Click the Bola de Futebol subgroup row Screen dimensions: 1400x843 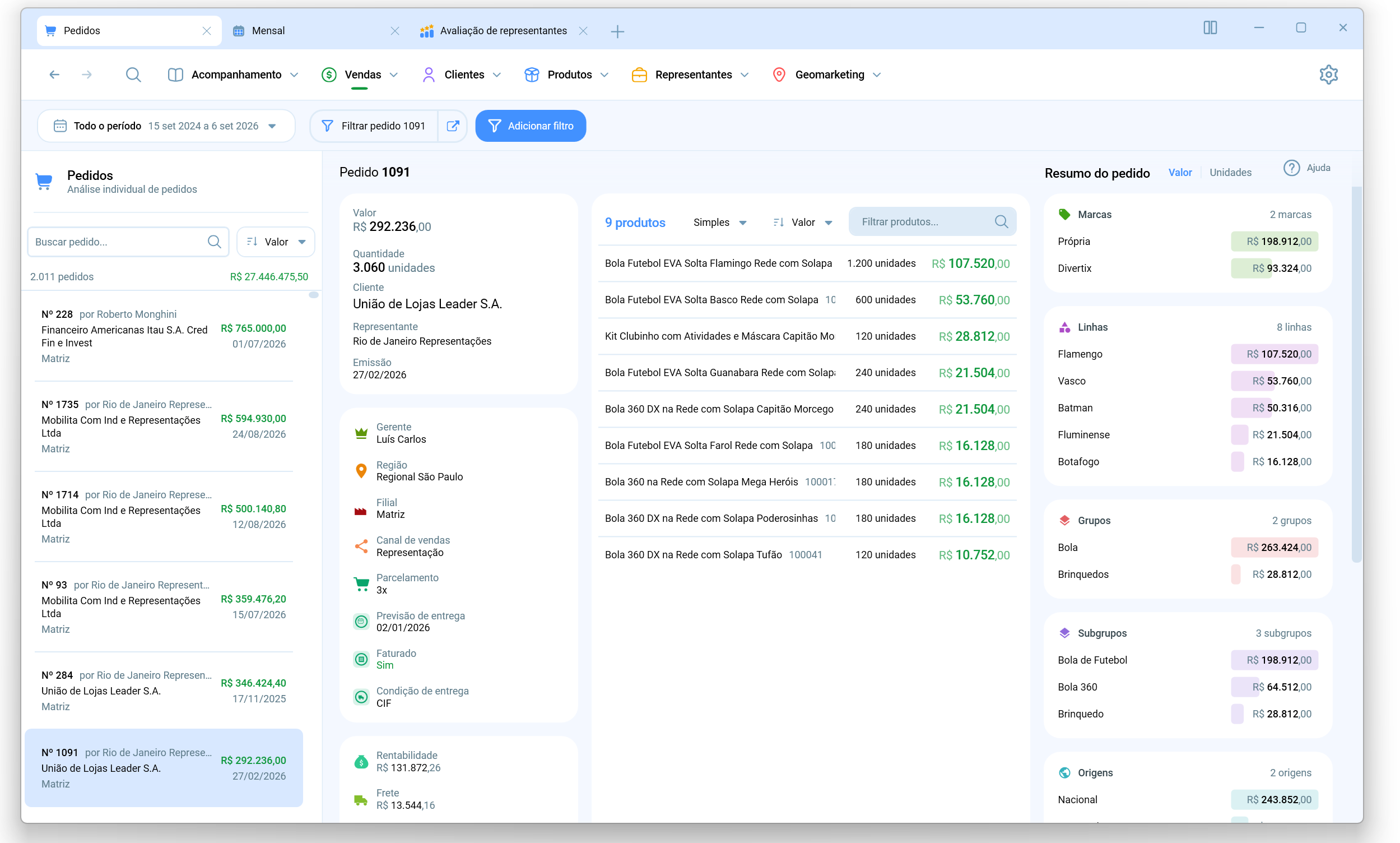(1187, 660)
